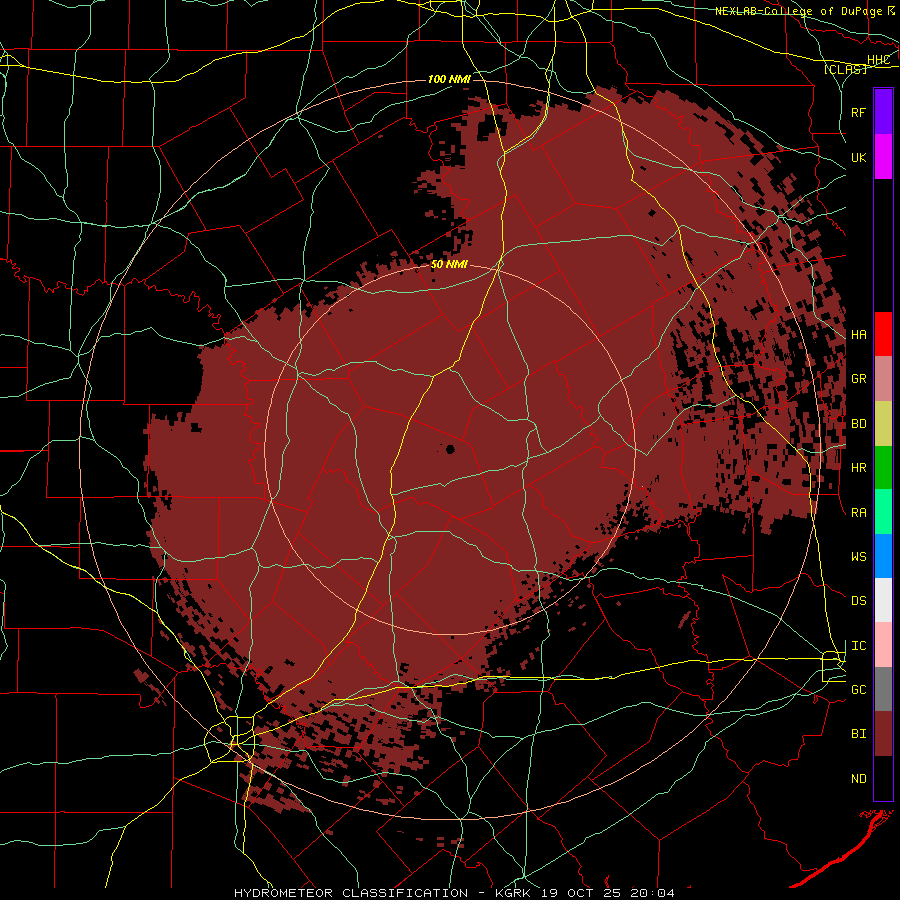Click the GR legend label
900x900 pixels.
pos(858,379)
